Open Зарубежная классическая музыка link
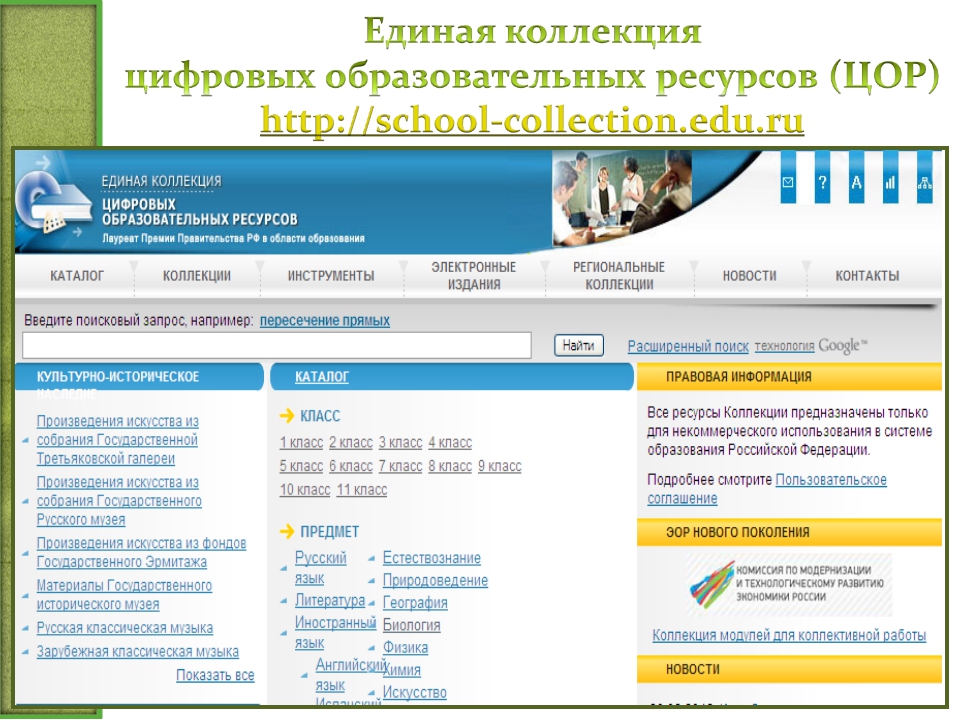The height and width of the screenshot is (720, 960). [138, 652]
